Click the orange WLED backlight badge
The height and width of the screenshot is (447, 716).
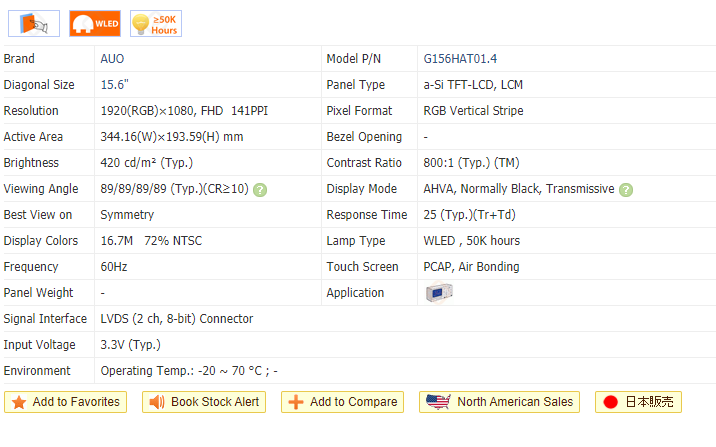point(95,23)
